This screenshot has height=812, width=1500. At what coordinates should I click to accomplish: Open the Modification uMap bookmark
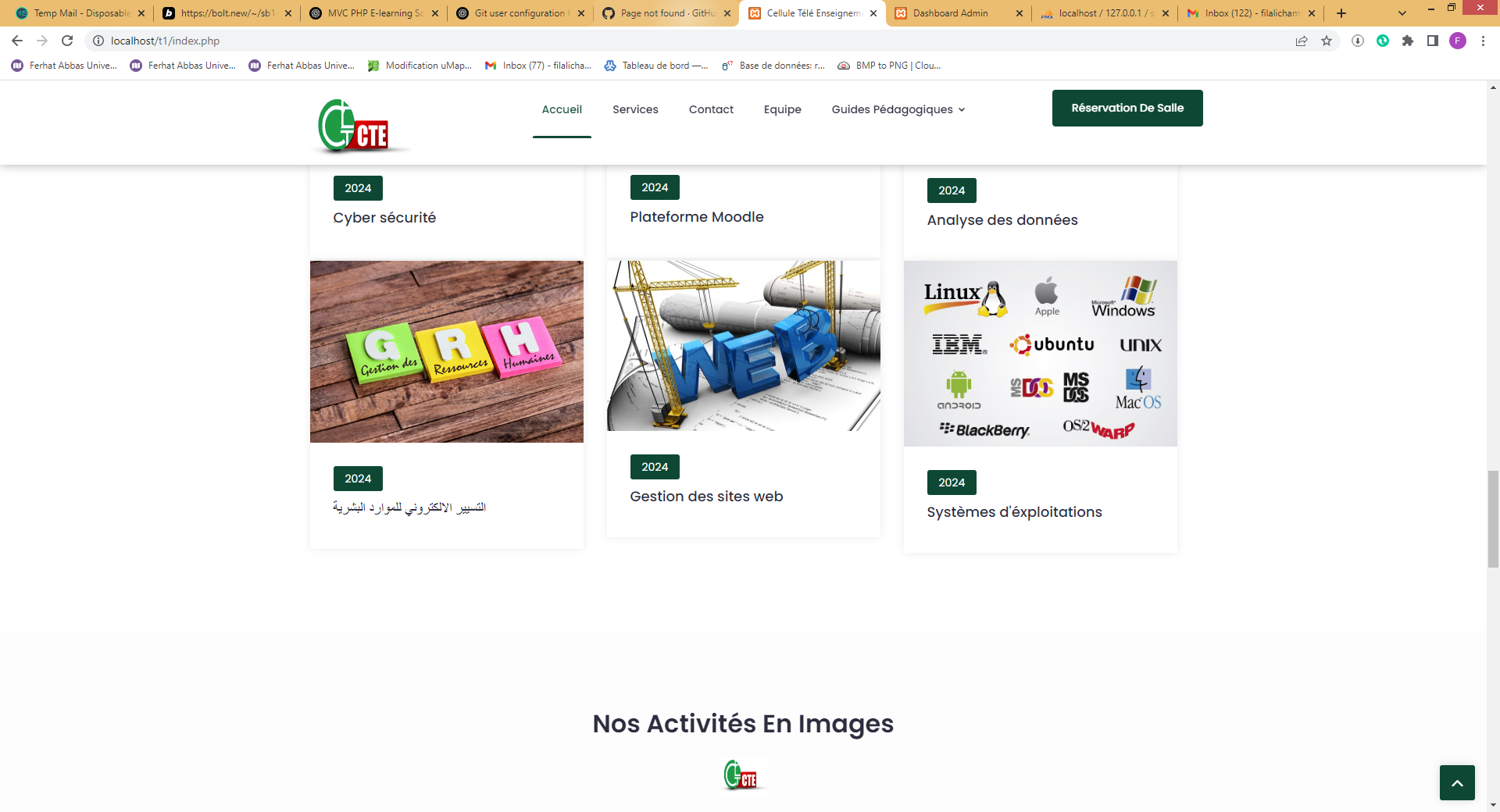(420, 66)
